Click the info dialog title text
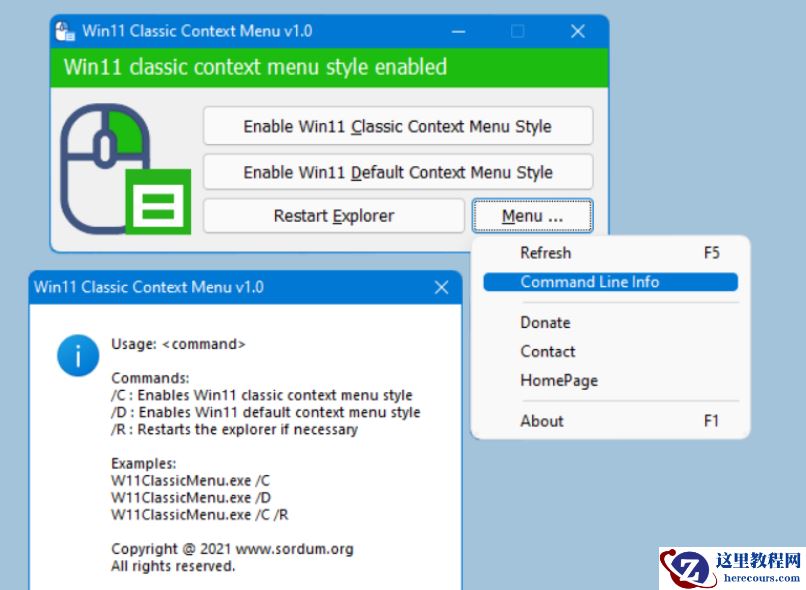Image resolution: width=806 pixels, height=590 pixels. pyautogui.click(x=149, y=287)
